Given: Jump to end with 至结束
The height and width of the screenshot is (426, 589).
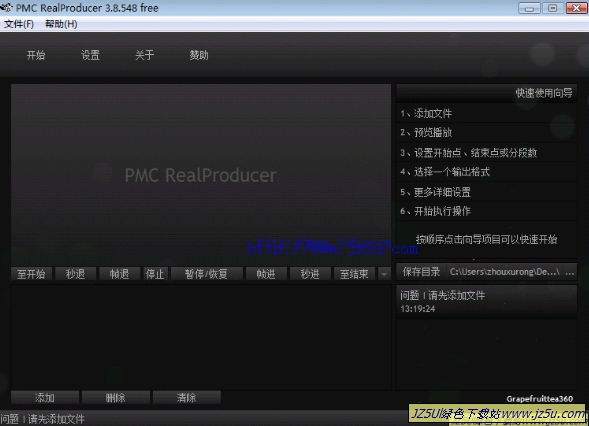Looking at the screenshot, I should point(354,274).
